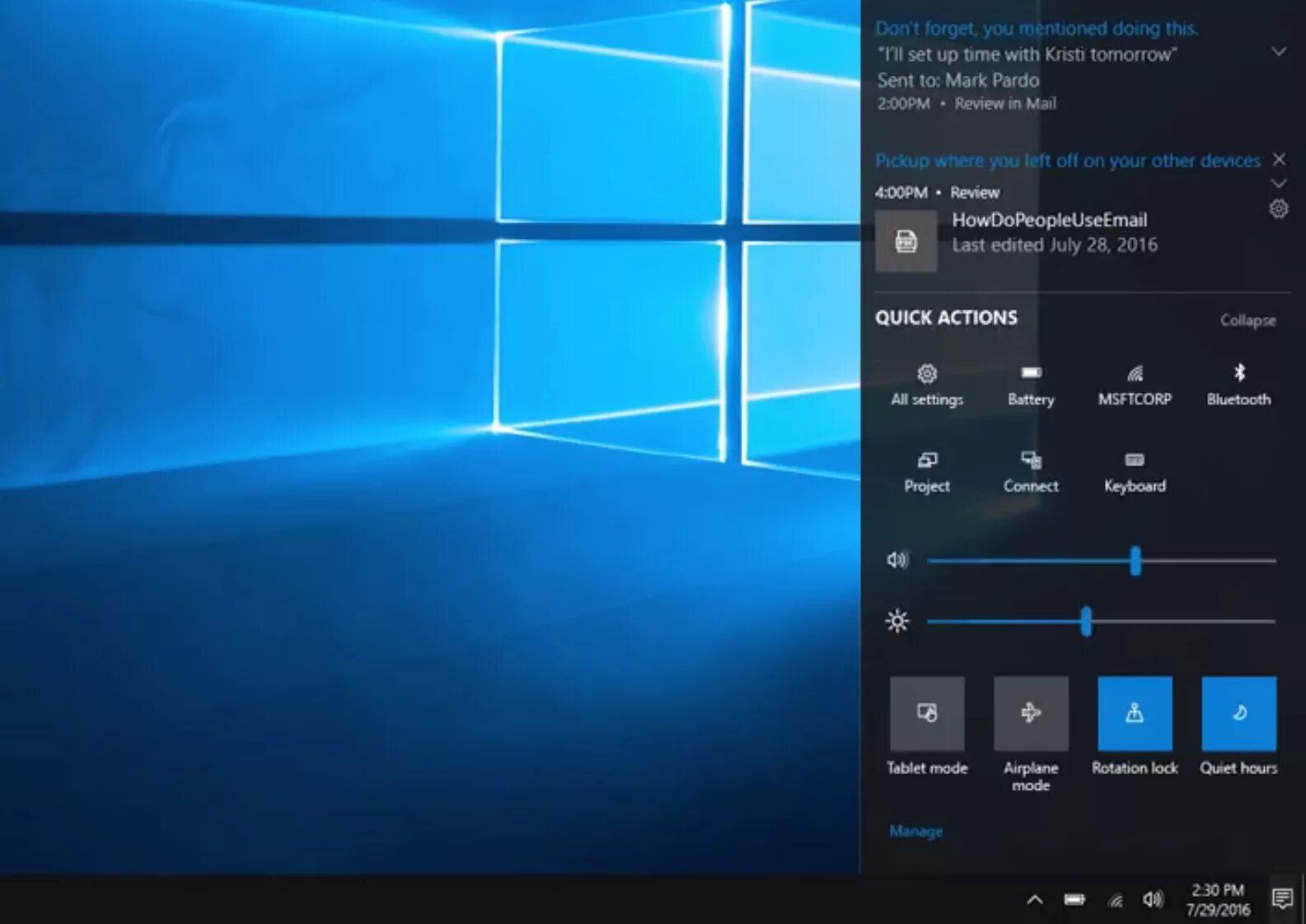Expand the Don't forget reminder chevron
The width and height of the screenshot is (1306, 924).
coord(1279,52)
